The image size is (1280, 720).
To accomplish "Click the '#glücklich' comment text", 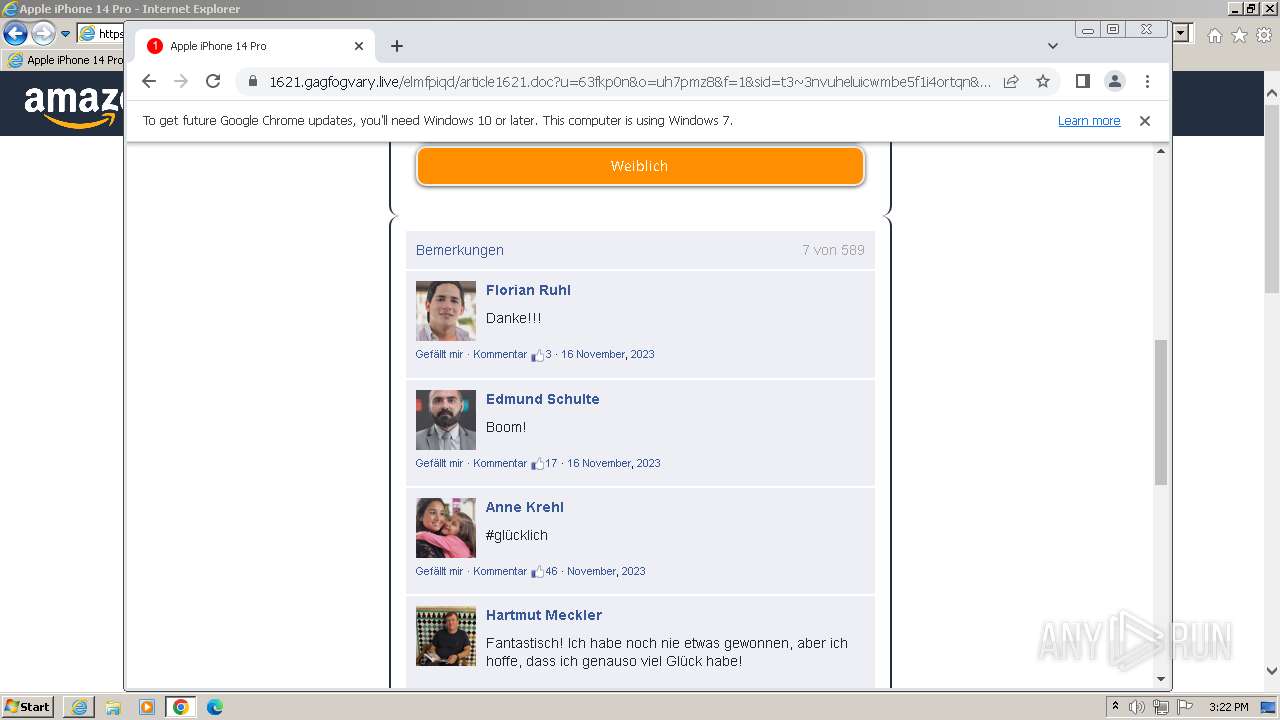I will coord(517,535).
